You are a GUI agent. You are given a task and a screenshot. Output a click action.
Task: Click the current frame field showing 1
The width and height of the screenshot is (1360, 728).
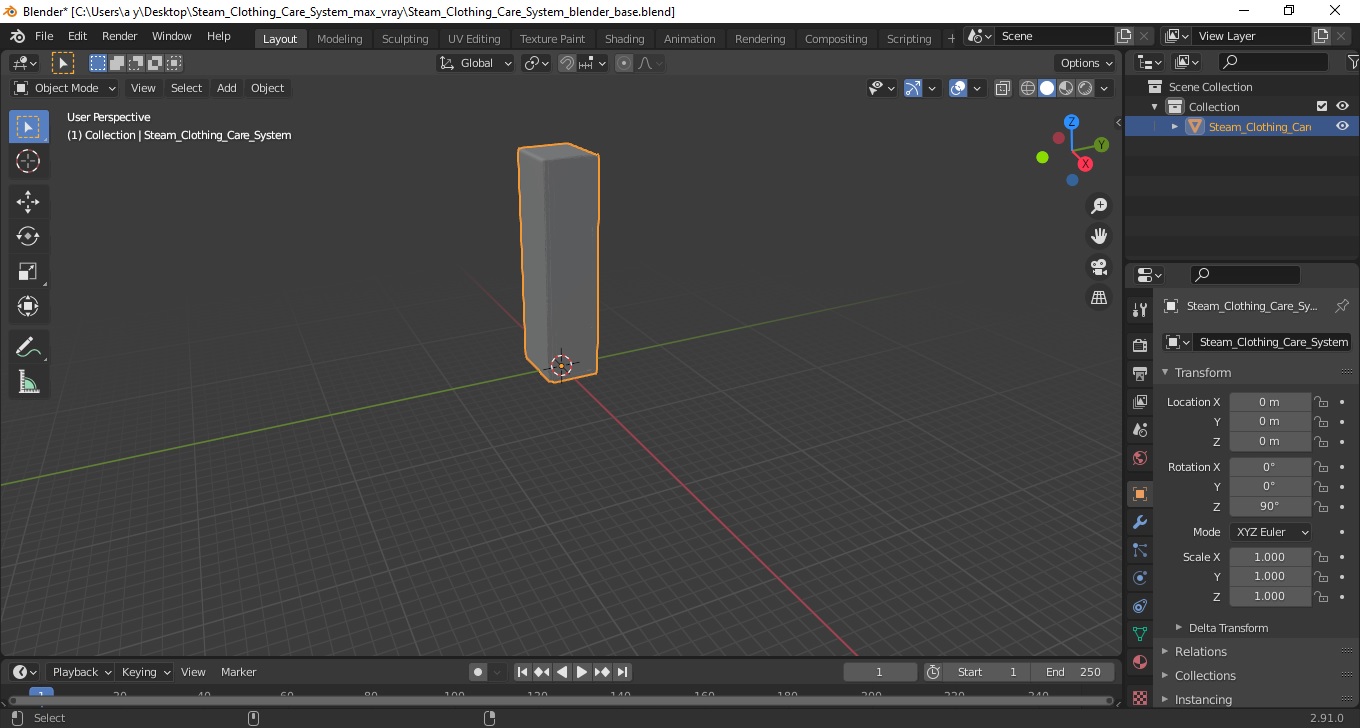pyautogui.click(x=880, y=672)
